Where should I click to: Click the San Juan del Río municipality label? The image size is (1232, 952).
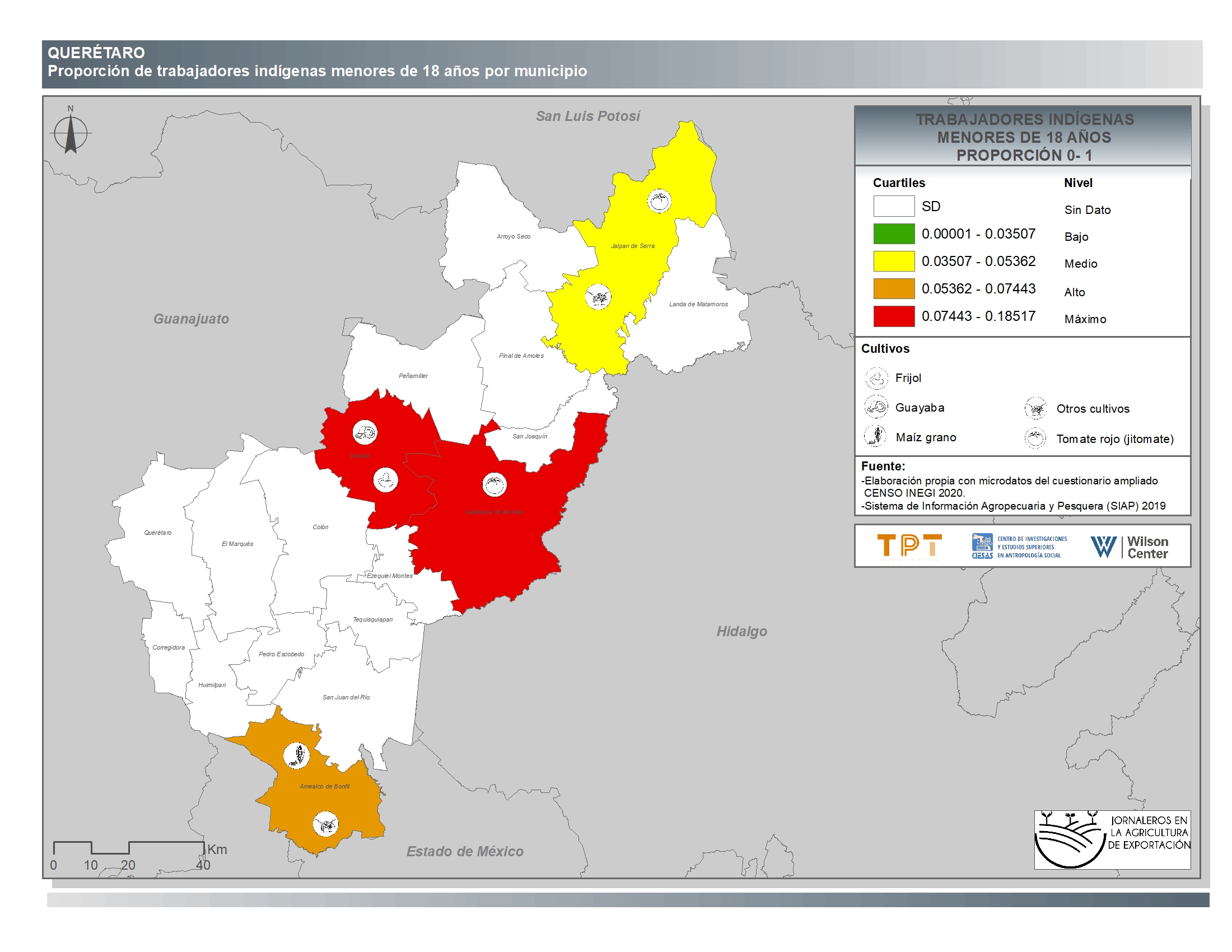tap(346, 697)
